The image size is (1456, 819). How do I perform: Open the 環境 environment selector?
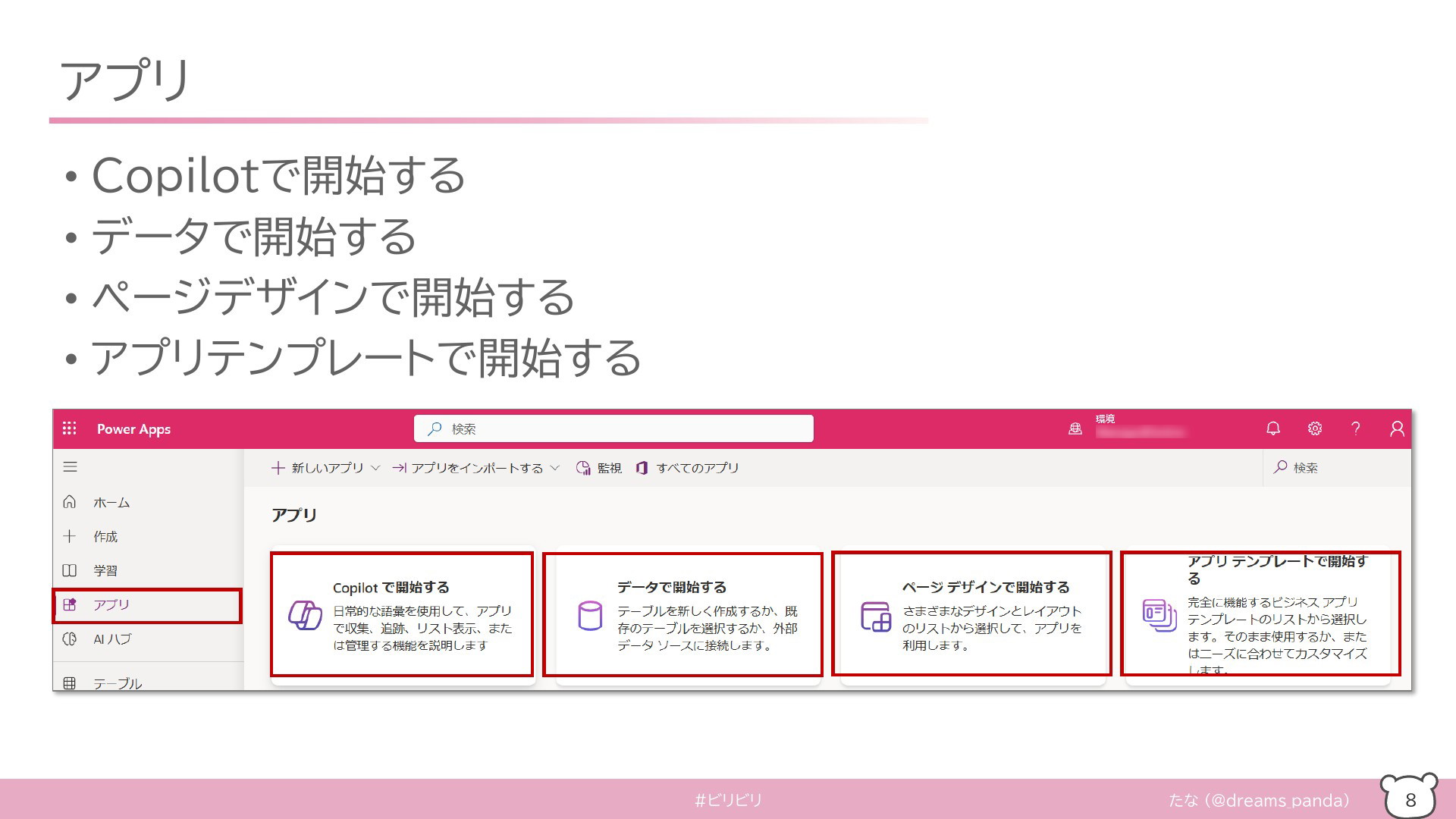(x=1140, y=426)
